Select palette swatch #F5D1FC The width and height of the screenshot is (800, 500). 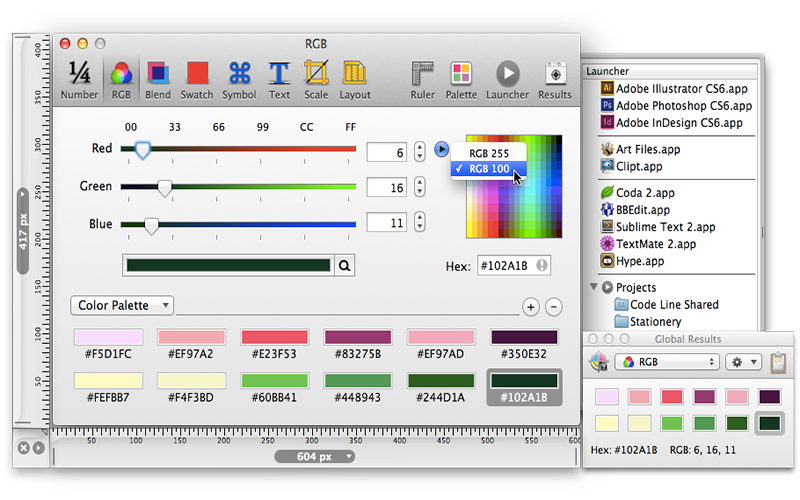coord(108,337)
